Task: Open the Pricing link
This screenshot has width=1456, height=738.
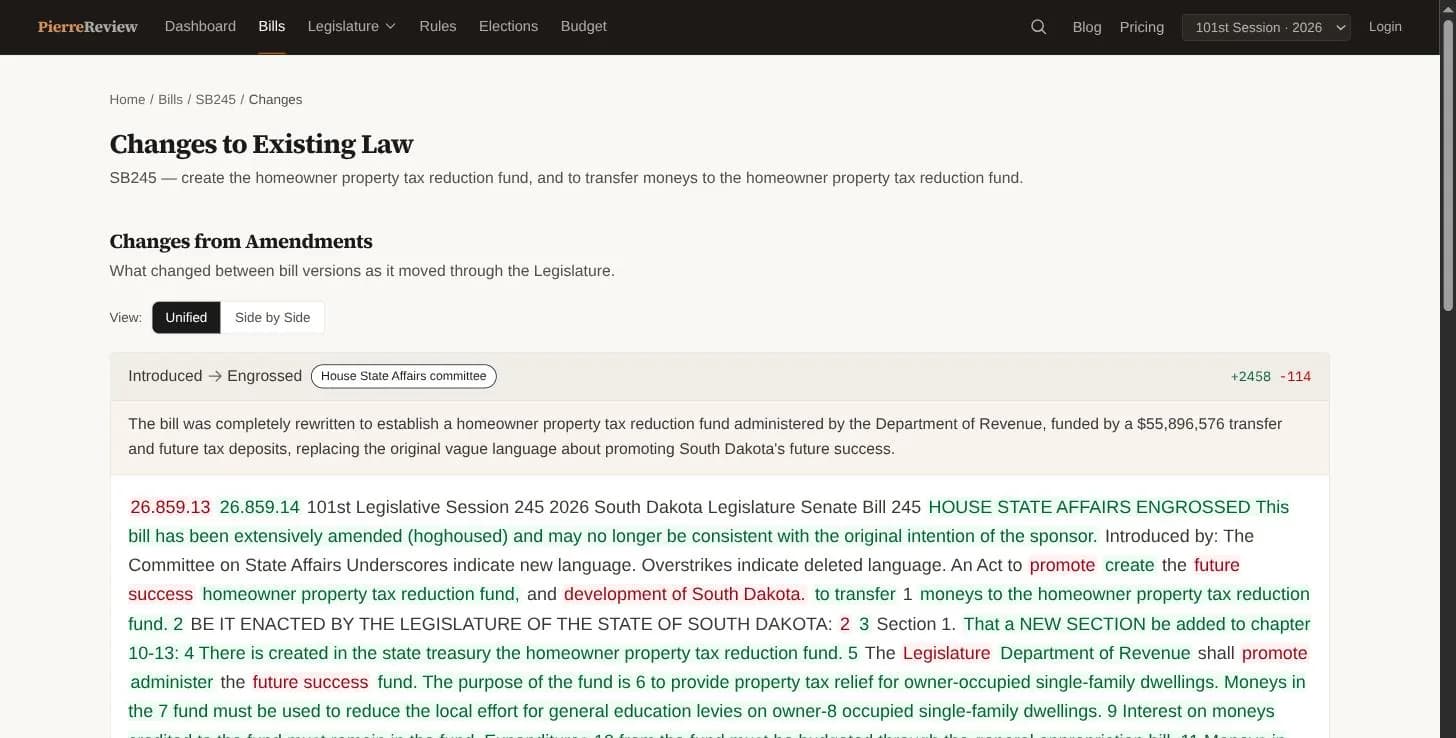Action: 1142,27
